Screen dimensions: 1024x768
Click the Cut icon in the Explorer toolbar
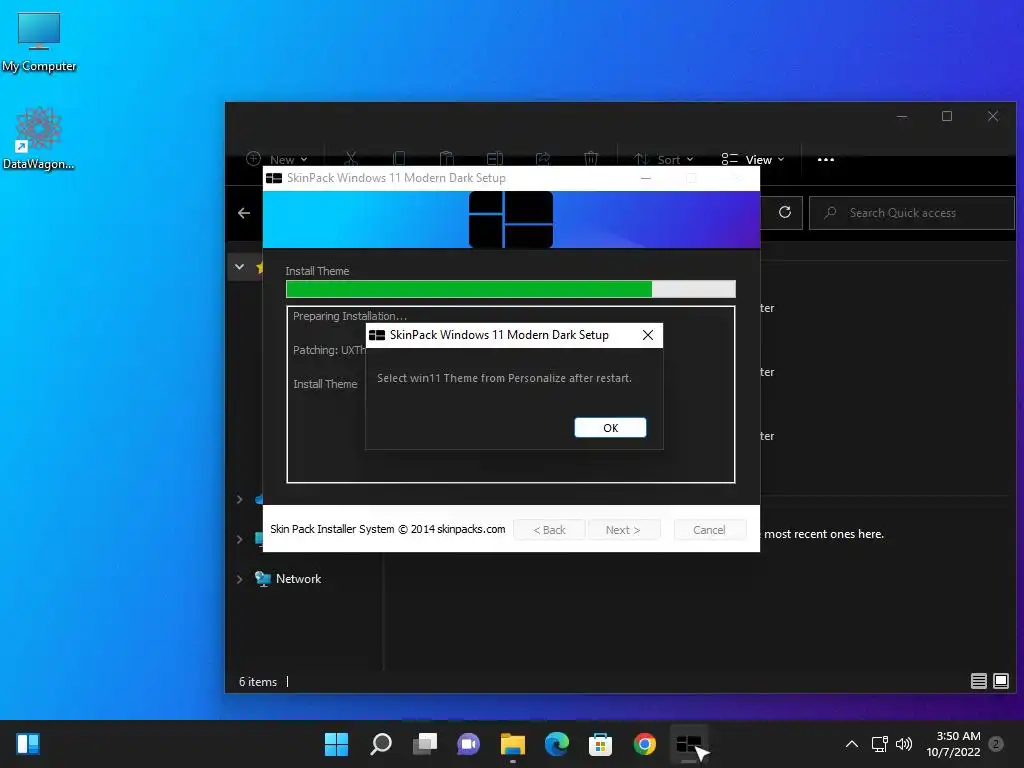(x=351, y=159)
